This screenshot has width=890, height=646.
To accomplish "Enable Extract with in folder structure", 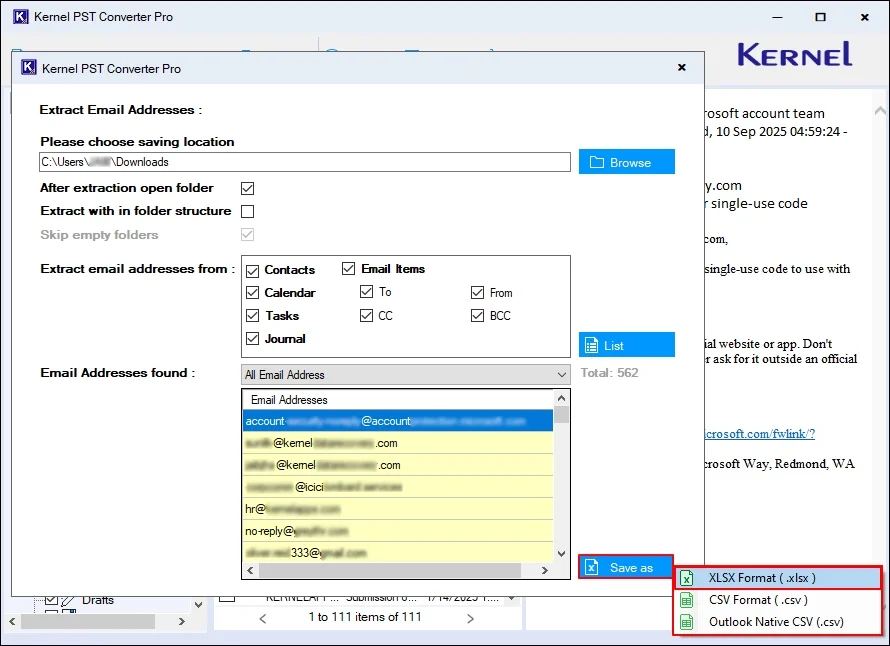I will pos(248,211).
